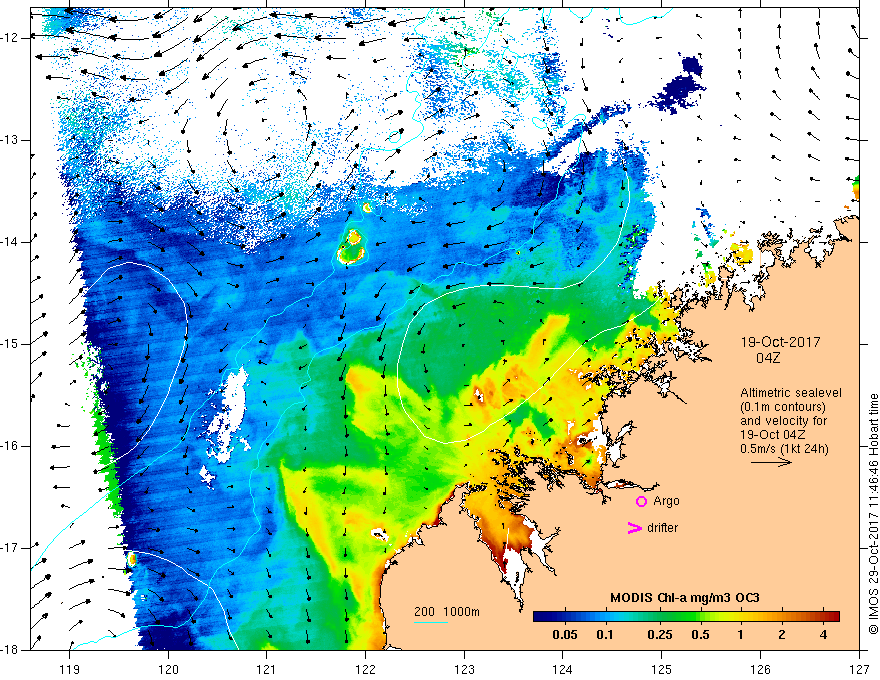Click the Chl-a color bar scale
Image resolution: width=880 pixels, height=680 pixels.
pos(686,616)
